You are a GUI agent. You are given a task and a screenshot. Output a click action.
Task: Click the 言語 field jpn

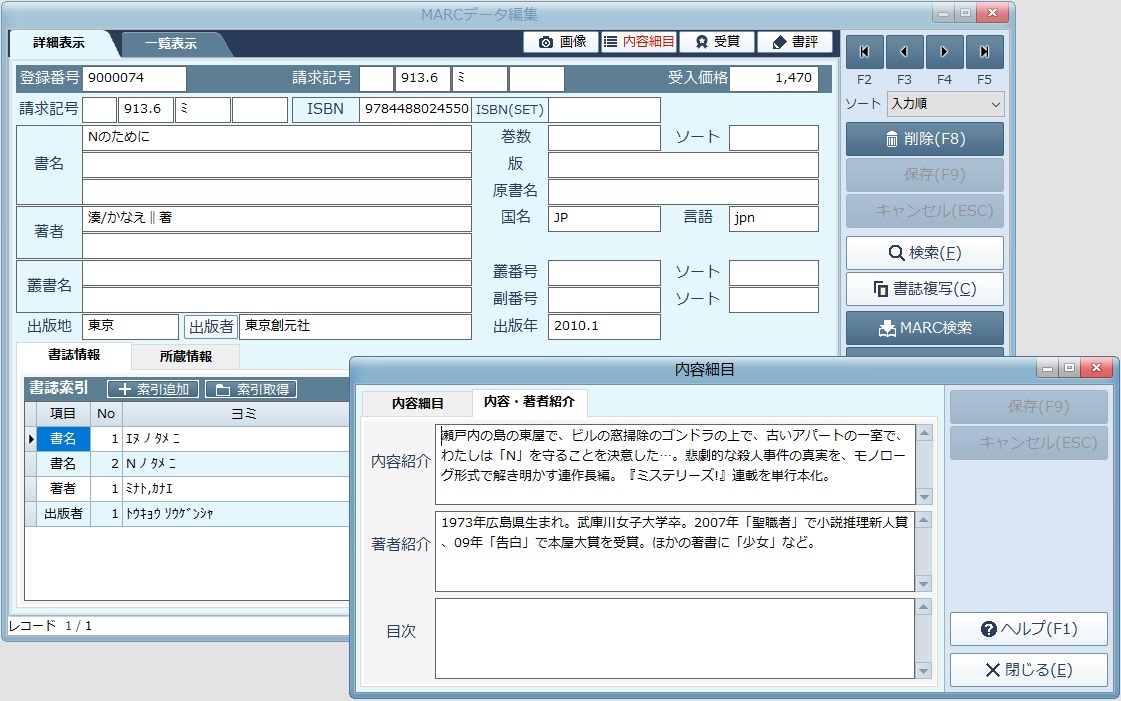coord(774,219)
